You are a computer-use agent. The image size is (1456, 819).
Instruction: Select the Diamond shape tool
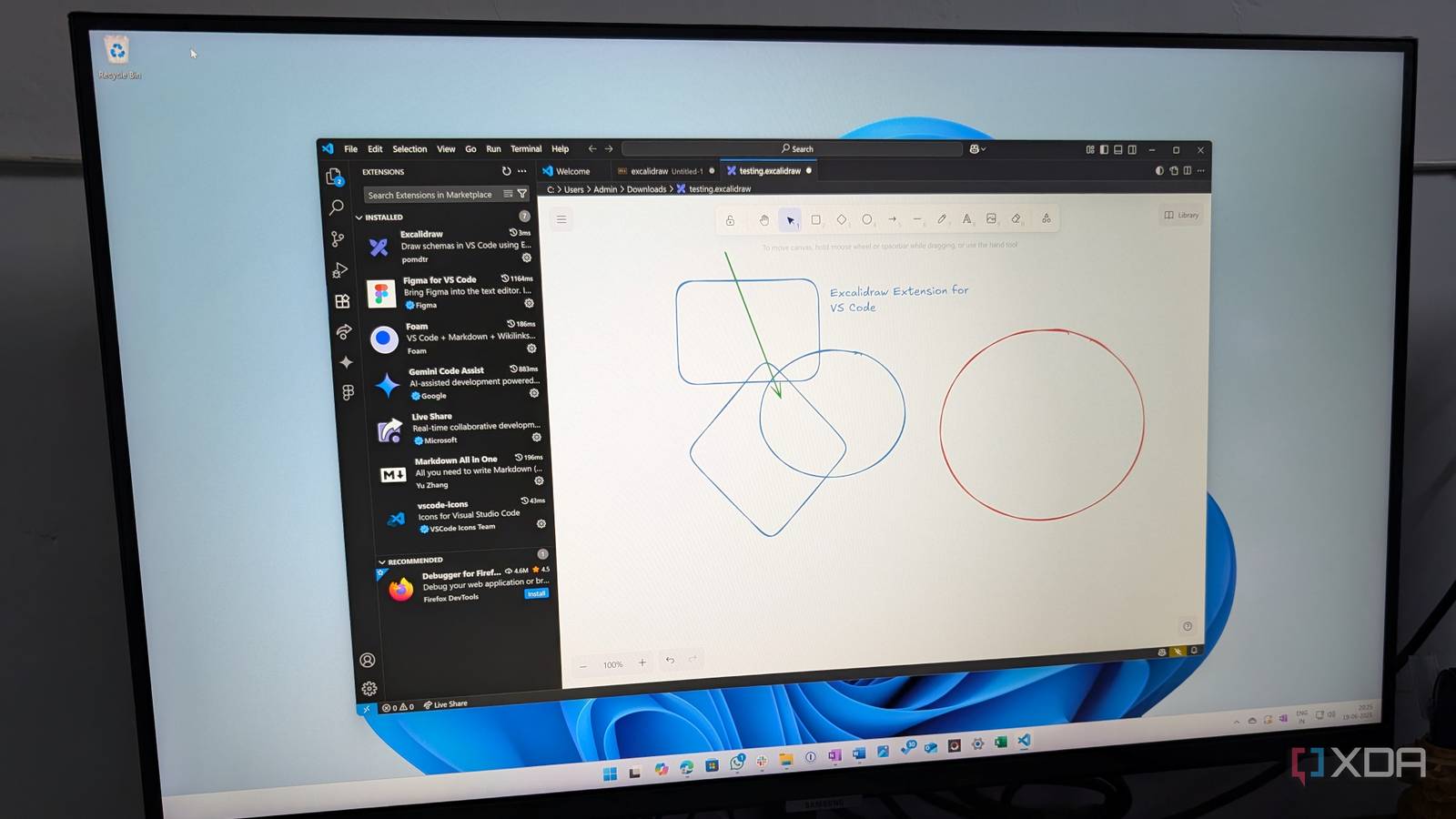[842, 219]
